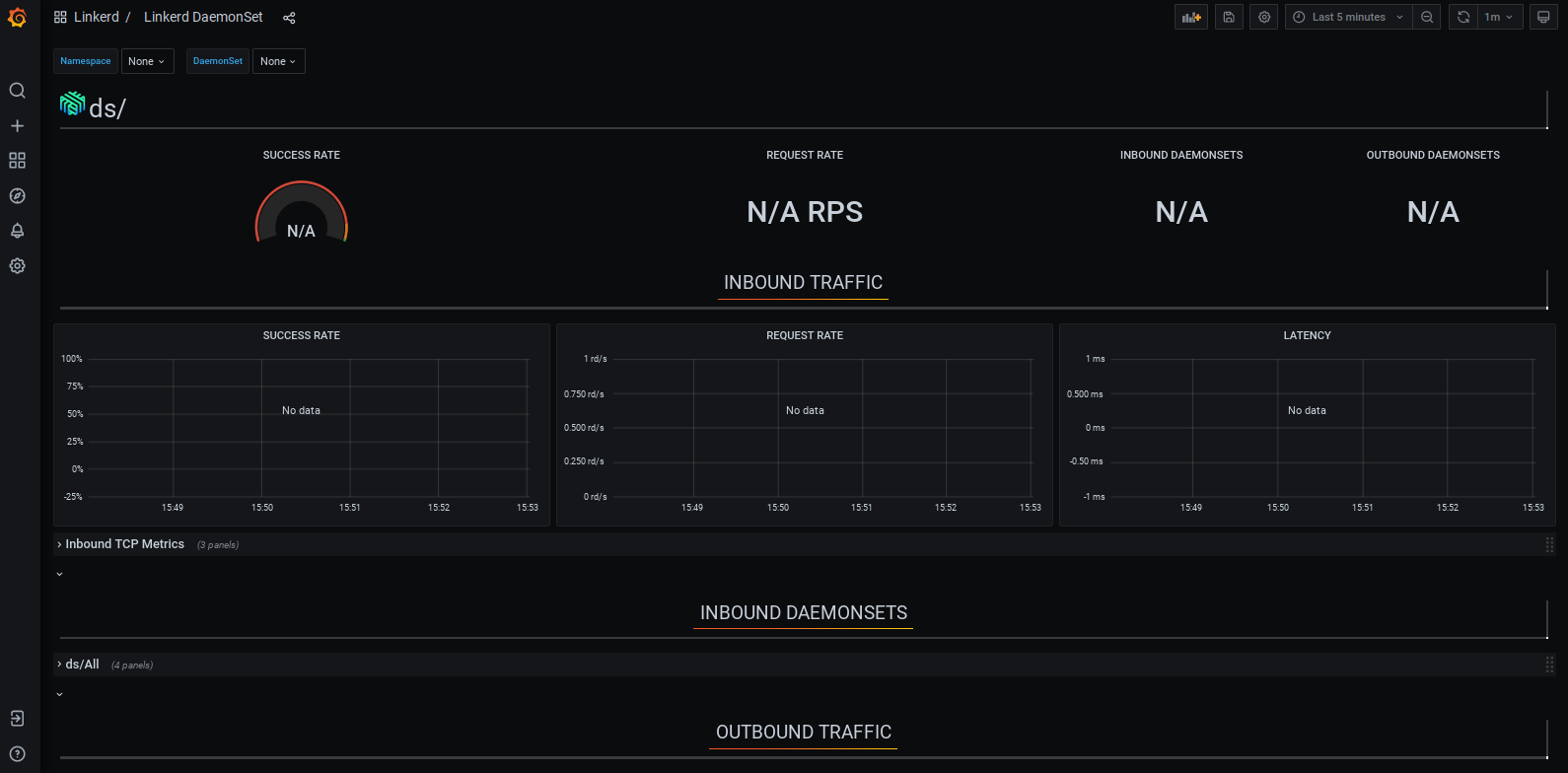Open the INBOUND DAEMONSETS stat panel title menu
Image resolution: width=1568 pixels, height=773 pixels.
[1181, 155]
